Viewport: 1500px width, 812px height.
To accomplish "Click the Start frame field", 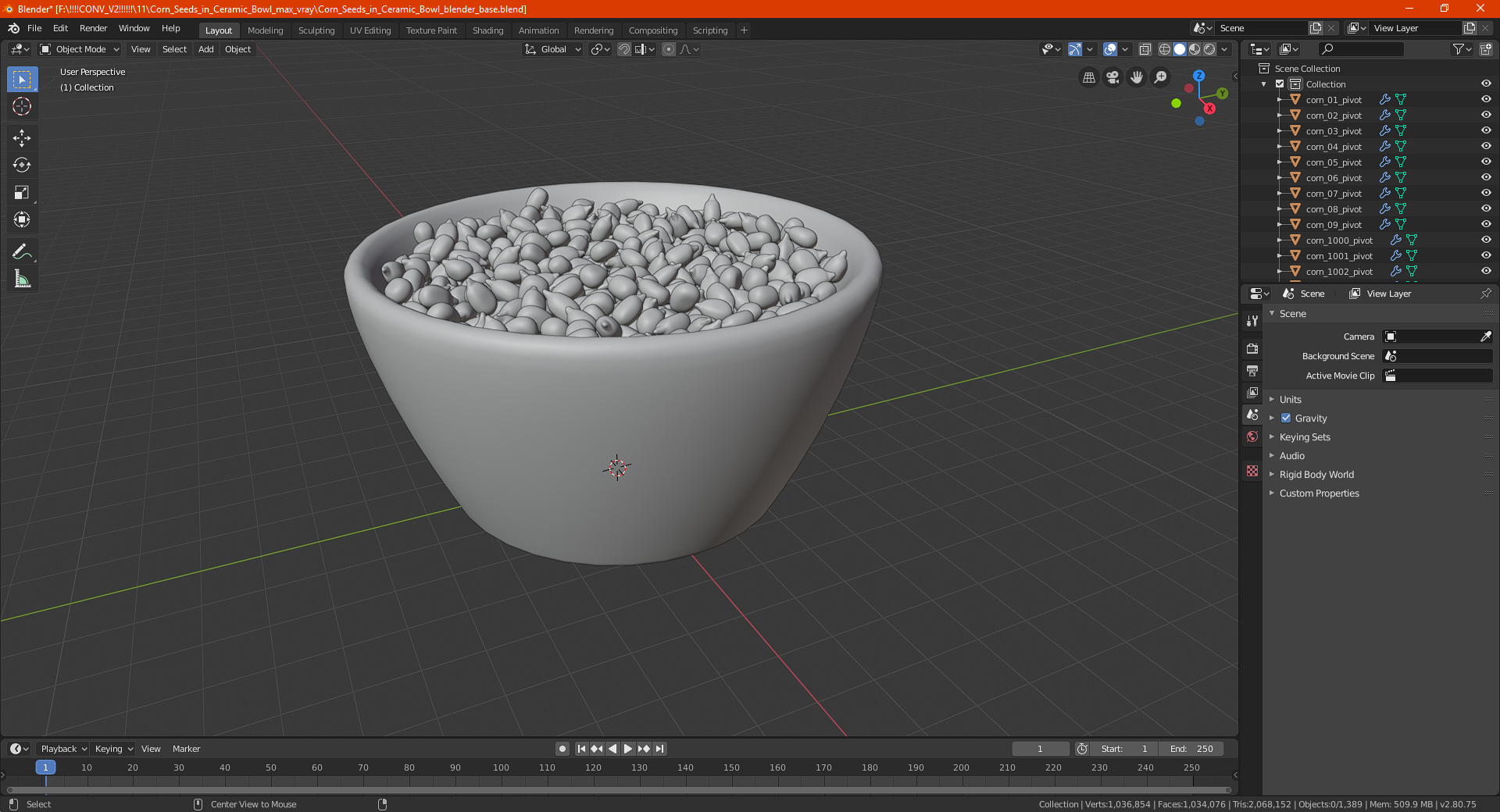I will 1124,749.
